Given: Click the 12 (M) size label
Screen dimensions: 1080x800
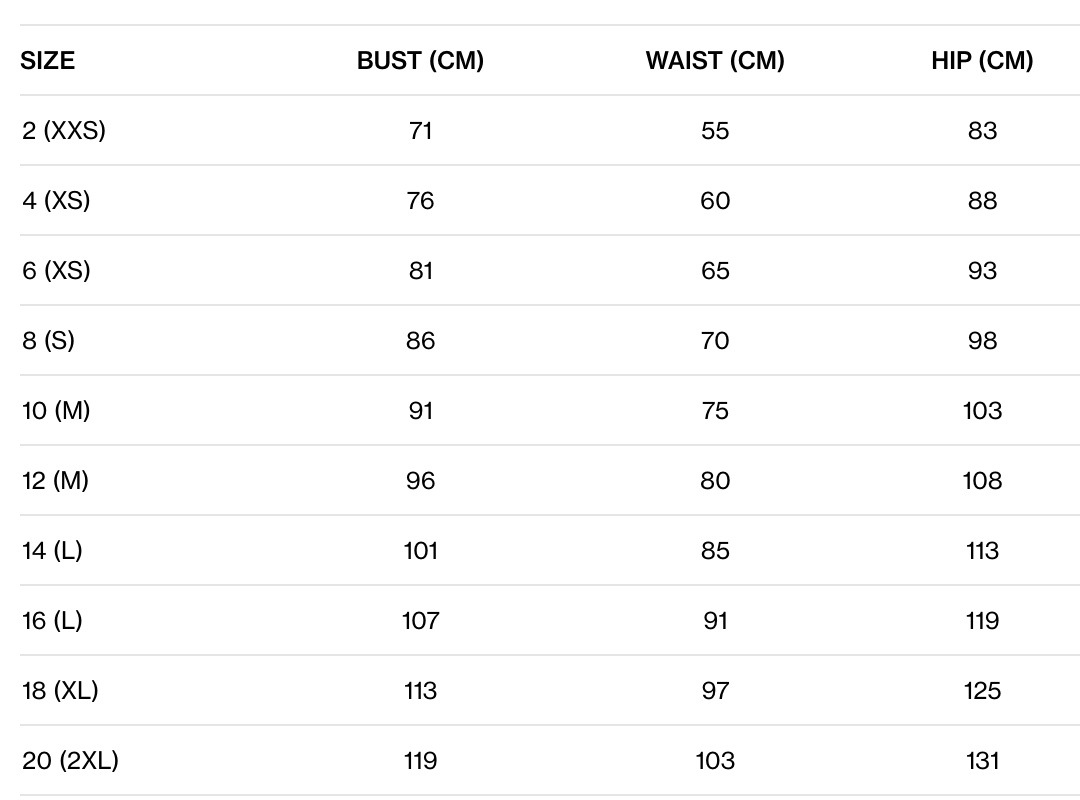Looking at the screenshot, I should click(x=55, y=481).
